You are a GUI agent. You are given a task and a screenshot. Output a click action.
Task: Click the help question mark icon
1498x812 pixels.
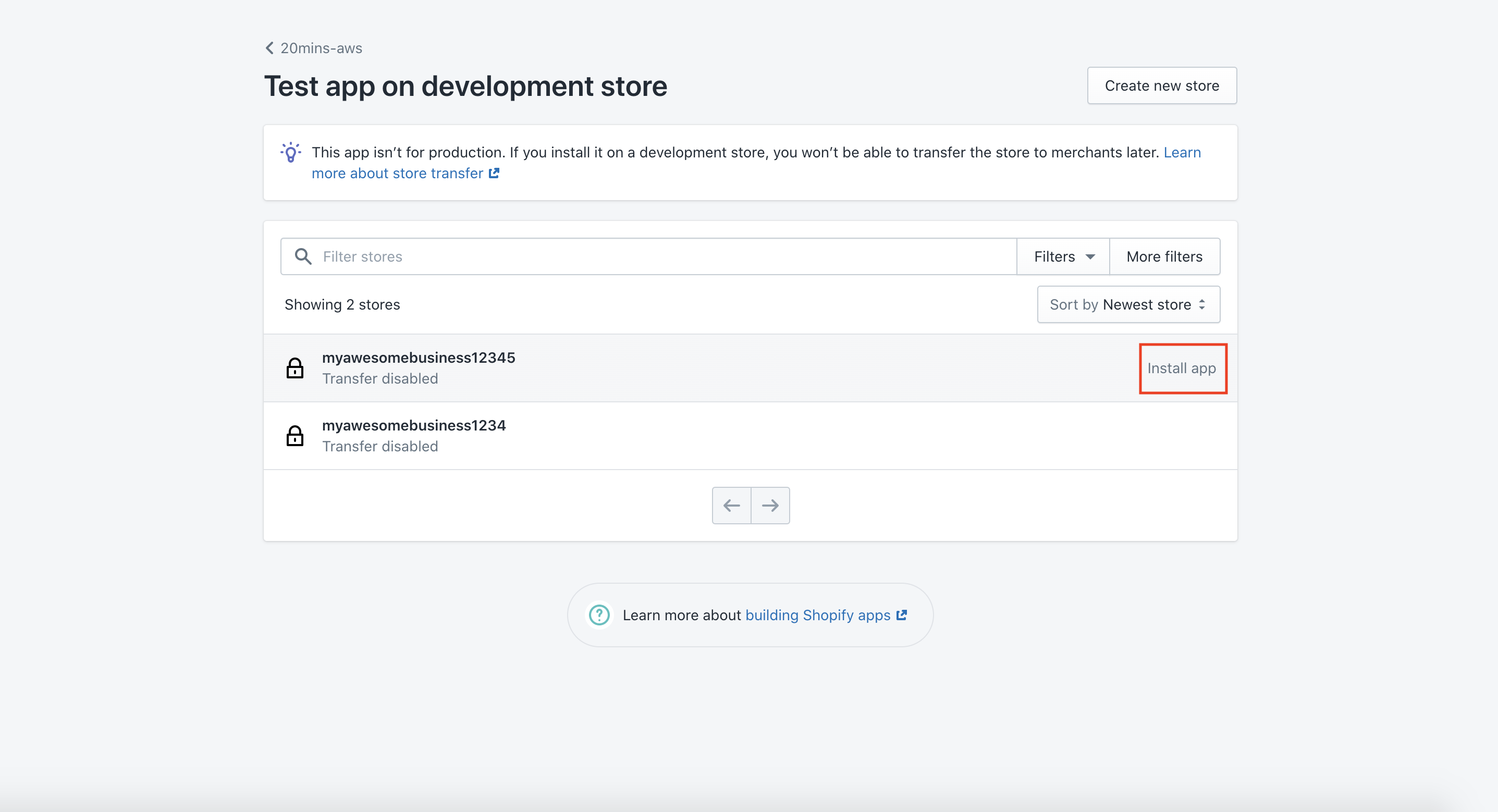tap(599, 615)
